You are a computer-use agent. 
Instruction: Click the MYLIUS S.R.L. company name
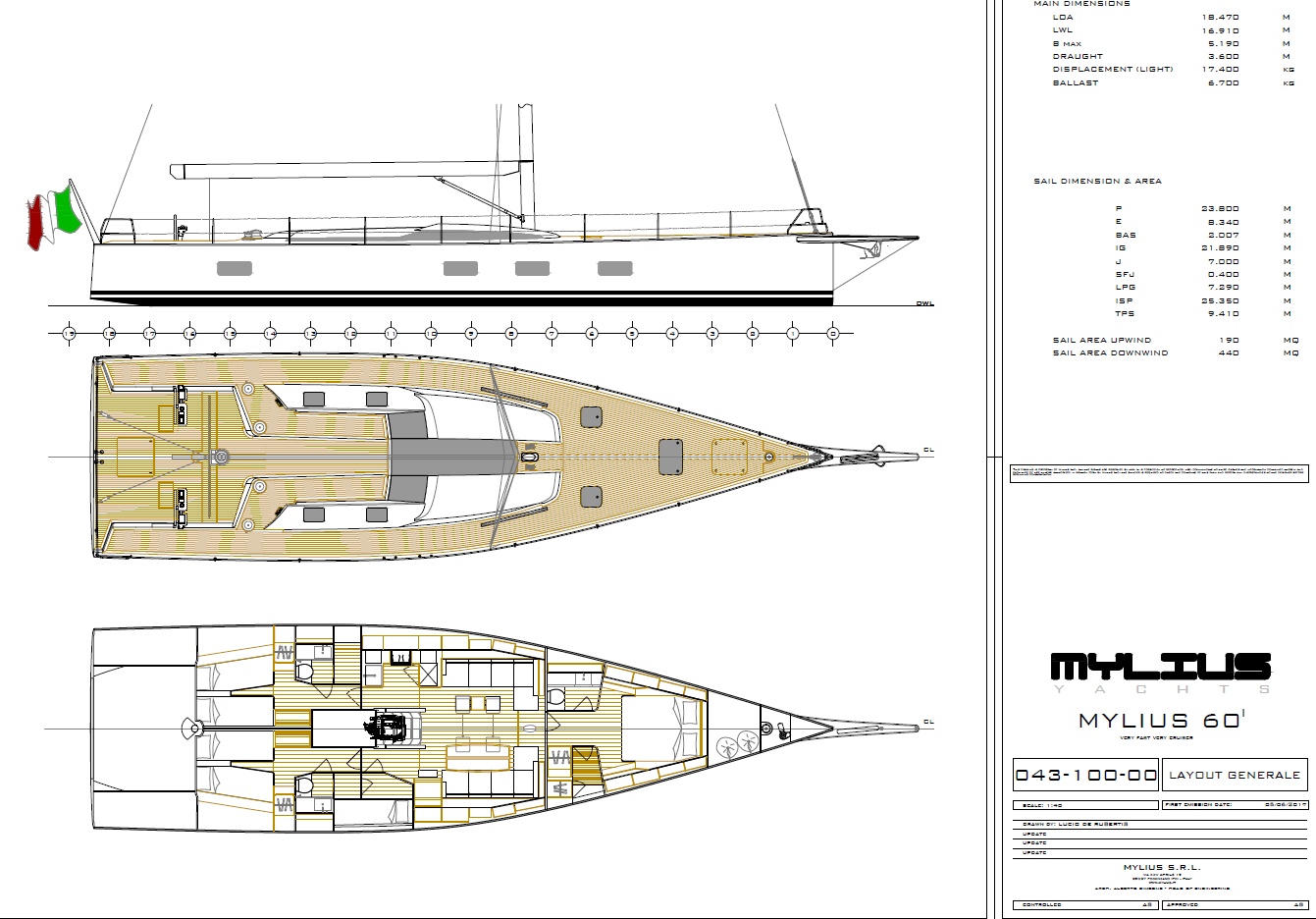pos(1161,867)
